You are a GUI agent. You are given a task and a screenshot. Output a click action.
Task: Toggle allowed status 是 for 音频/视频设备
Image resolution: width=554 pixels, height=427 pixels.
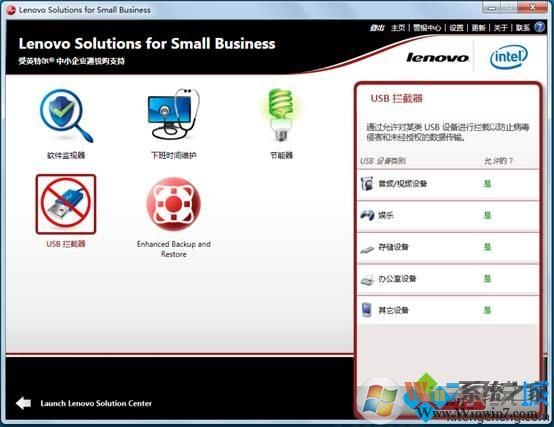coord(488,184)
